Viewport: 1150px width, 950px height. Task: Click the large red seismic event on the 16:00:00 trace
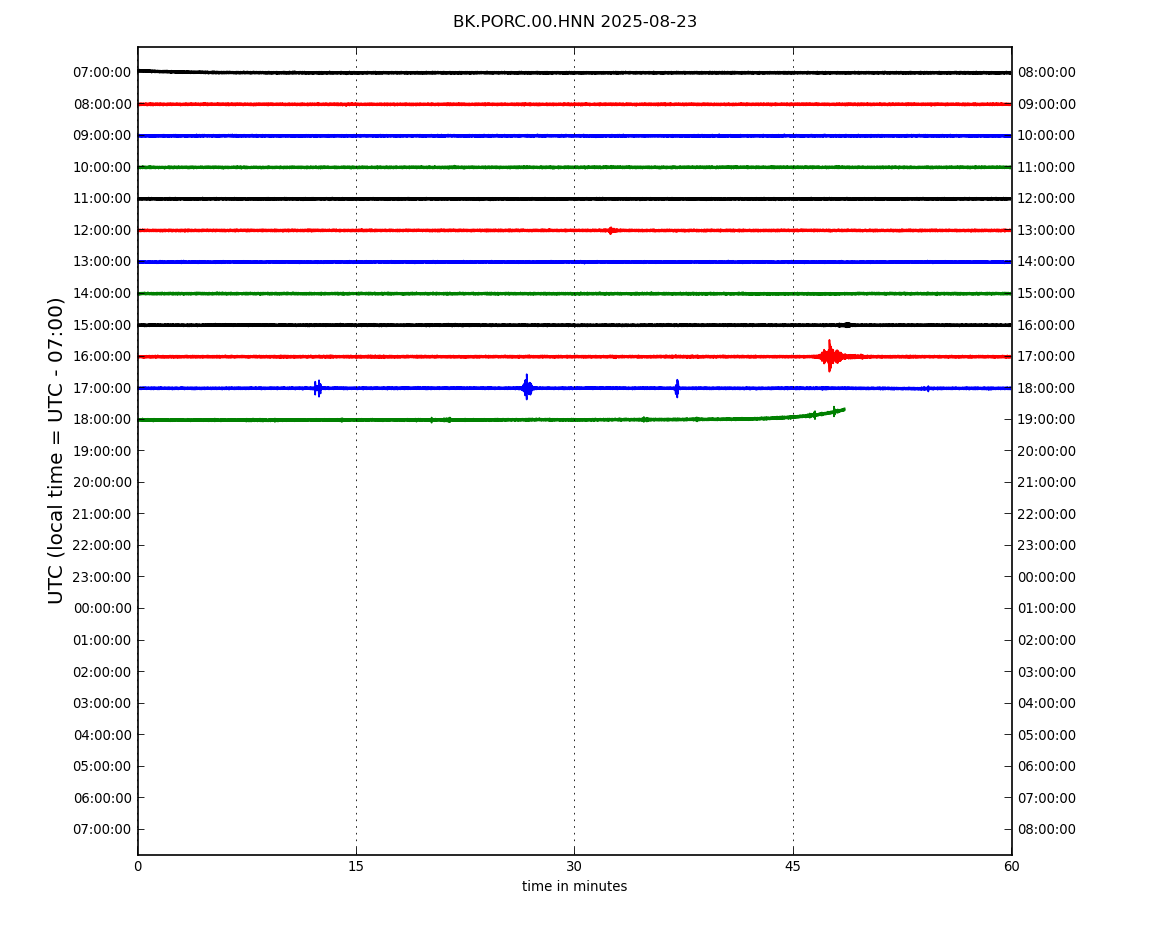coord(831,357)
